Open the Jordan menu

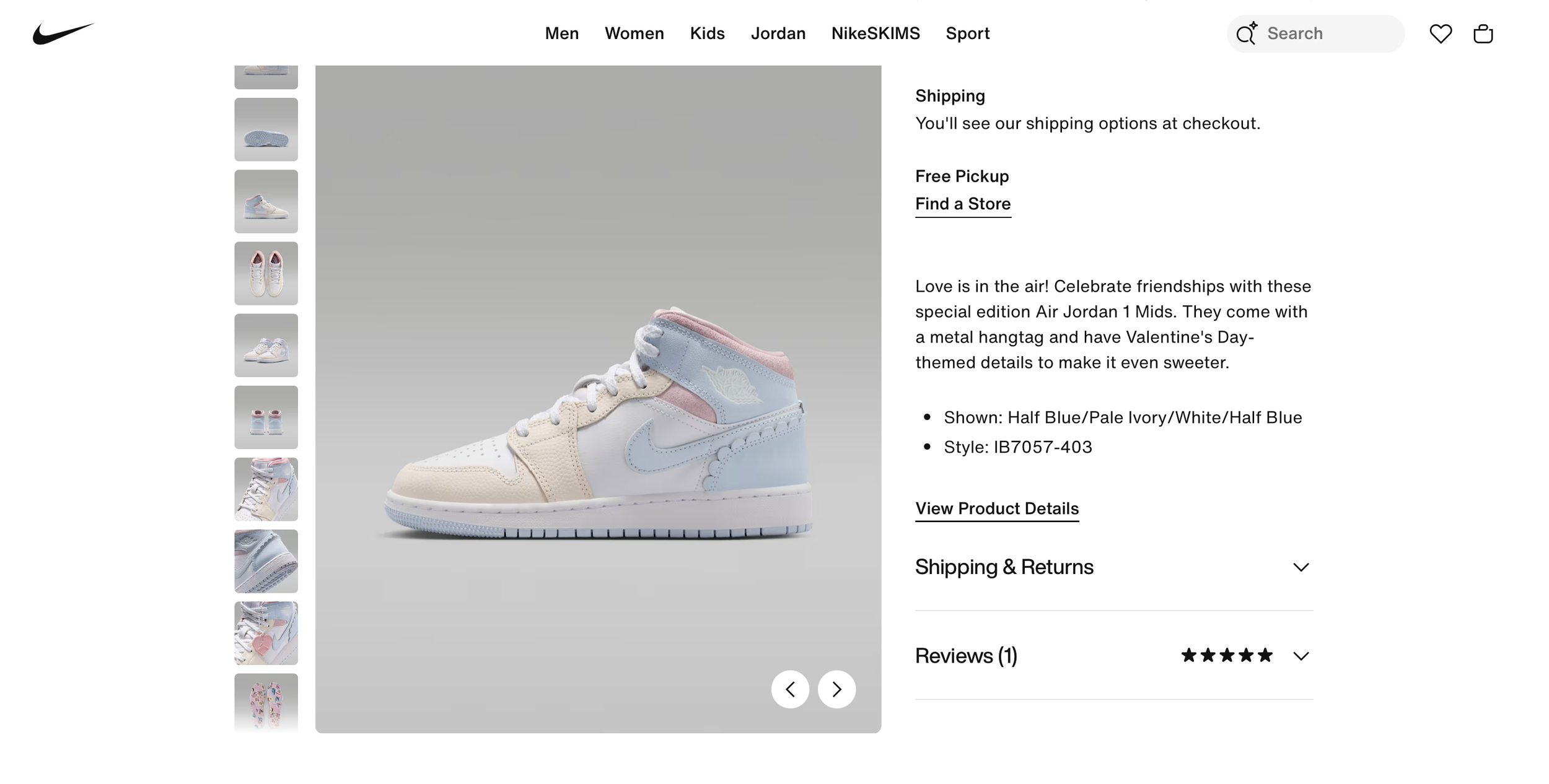click(x=778, y=33)
